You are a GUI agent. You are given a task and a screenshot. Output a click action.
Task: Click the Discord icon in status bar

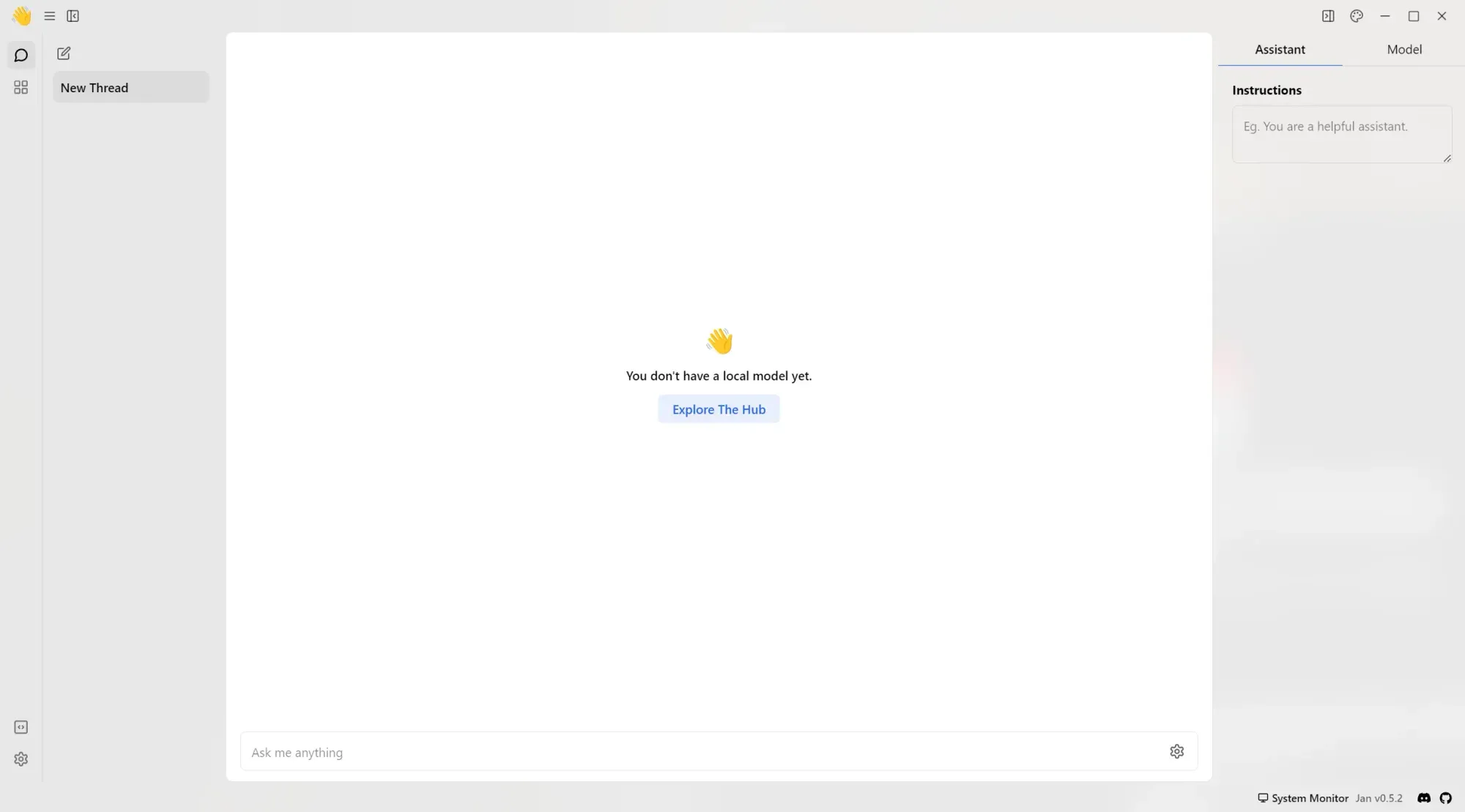pos(1423,798)
